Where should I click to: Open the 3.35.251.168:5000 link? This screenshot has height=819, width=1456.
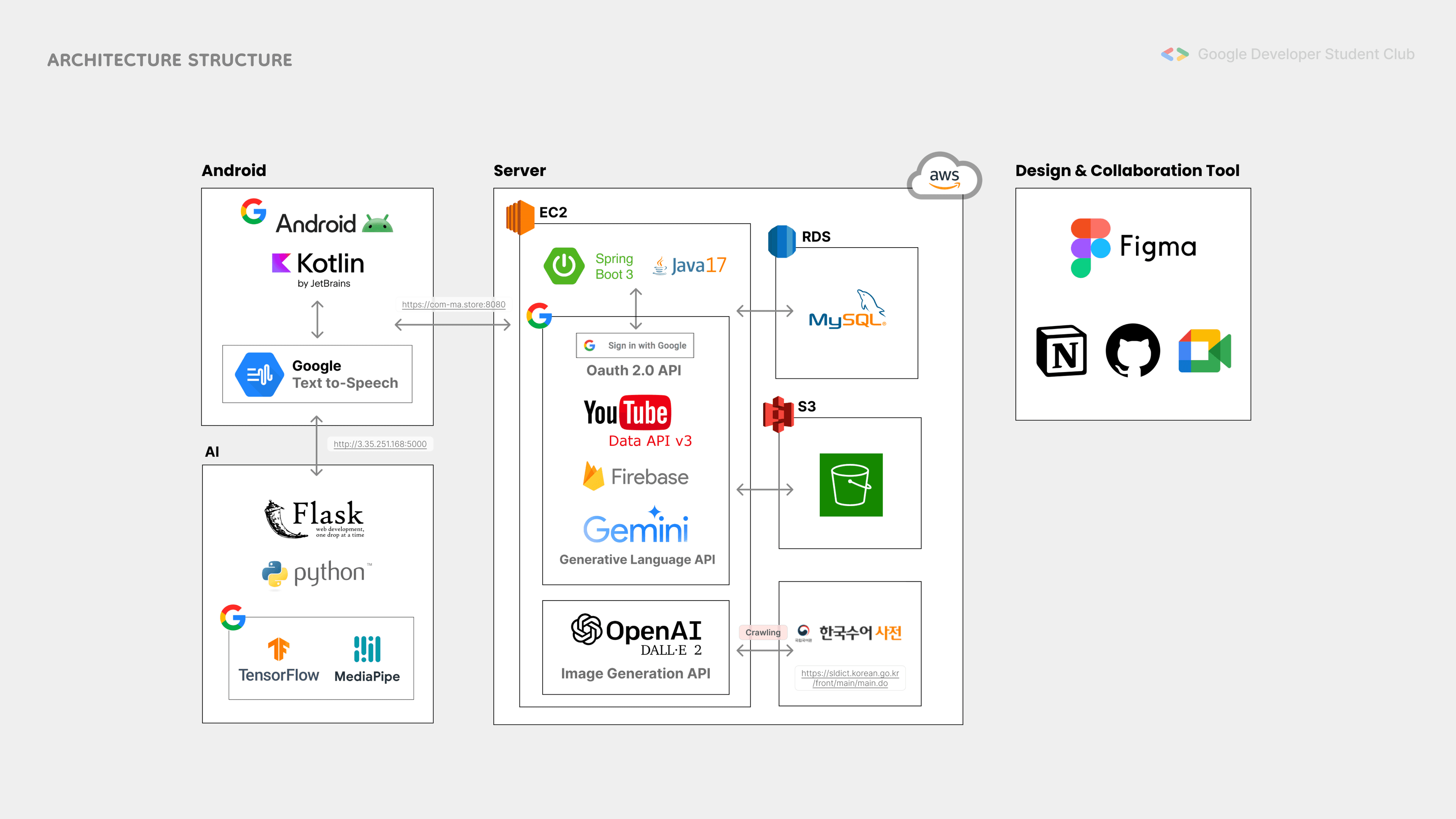click(x=380, y=444)
